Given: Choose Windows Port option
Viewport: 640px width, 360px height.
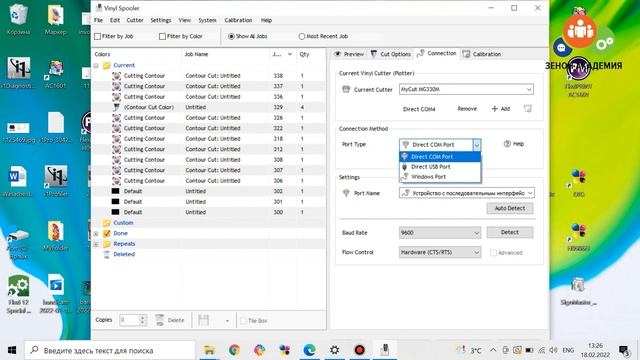Looking at the screenshot, I should 440,177.
